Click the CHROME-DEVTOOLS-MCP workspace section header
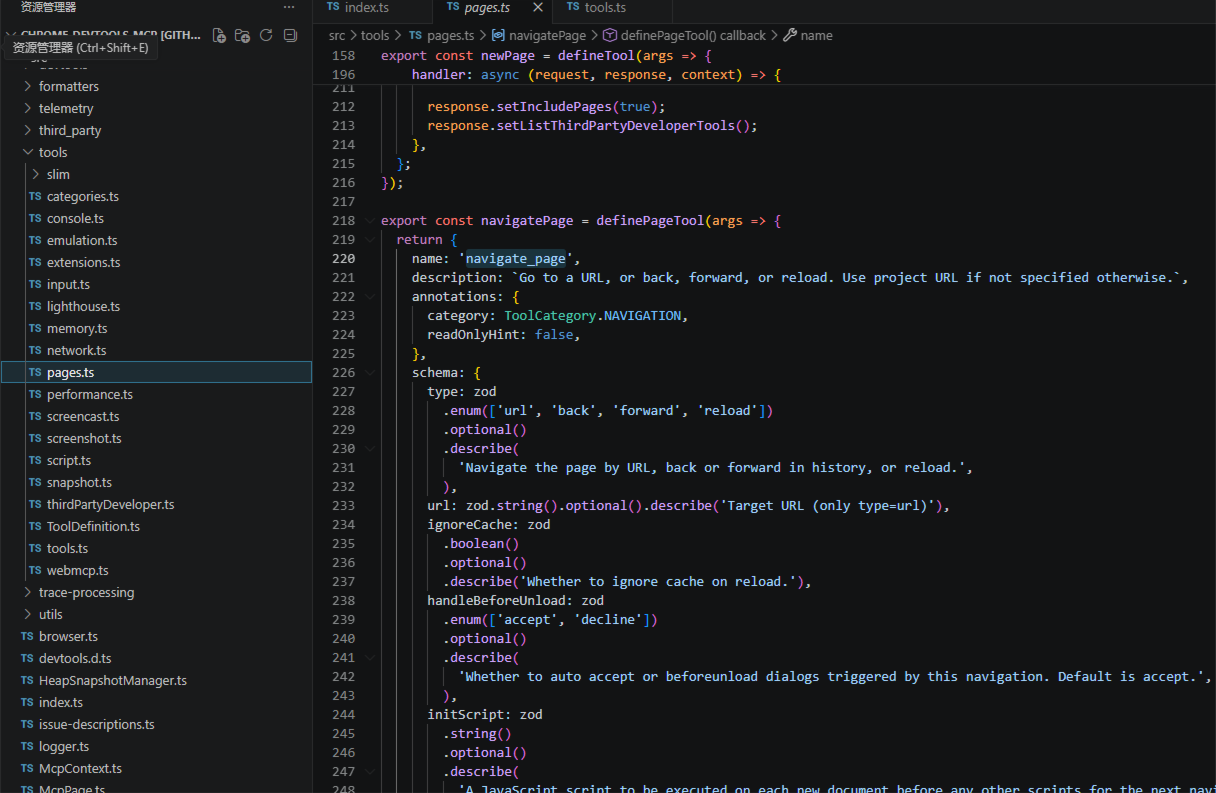 (x=110, y=35)
